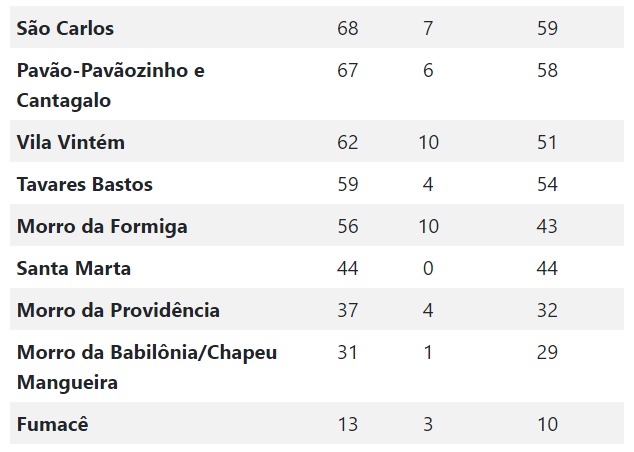Screen dimensions: 634x452
Task: Click the São Carlos row name
Action: 65,28
